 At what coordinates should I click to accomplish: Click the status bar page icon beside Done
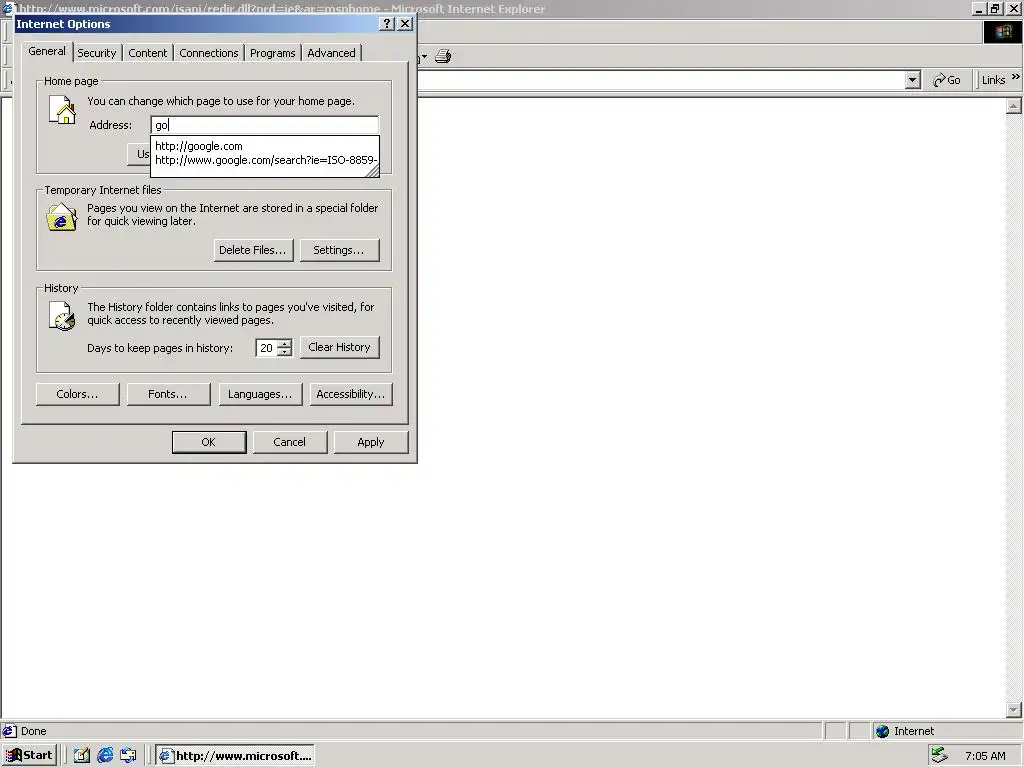(x=9, y=731)
